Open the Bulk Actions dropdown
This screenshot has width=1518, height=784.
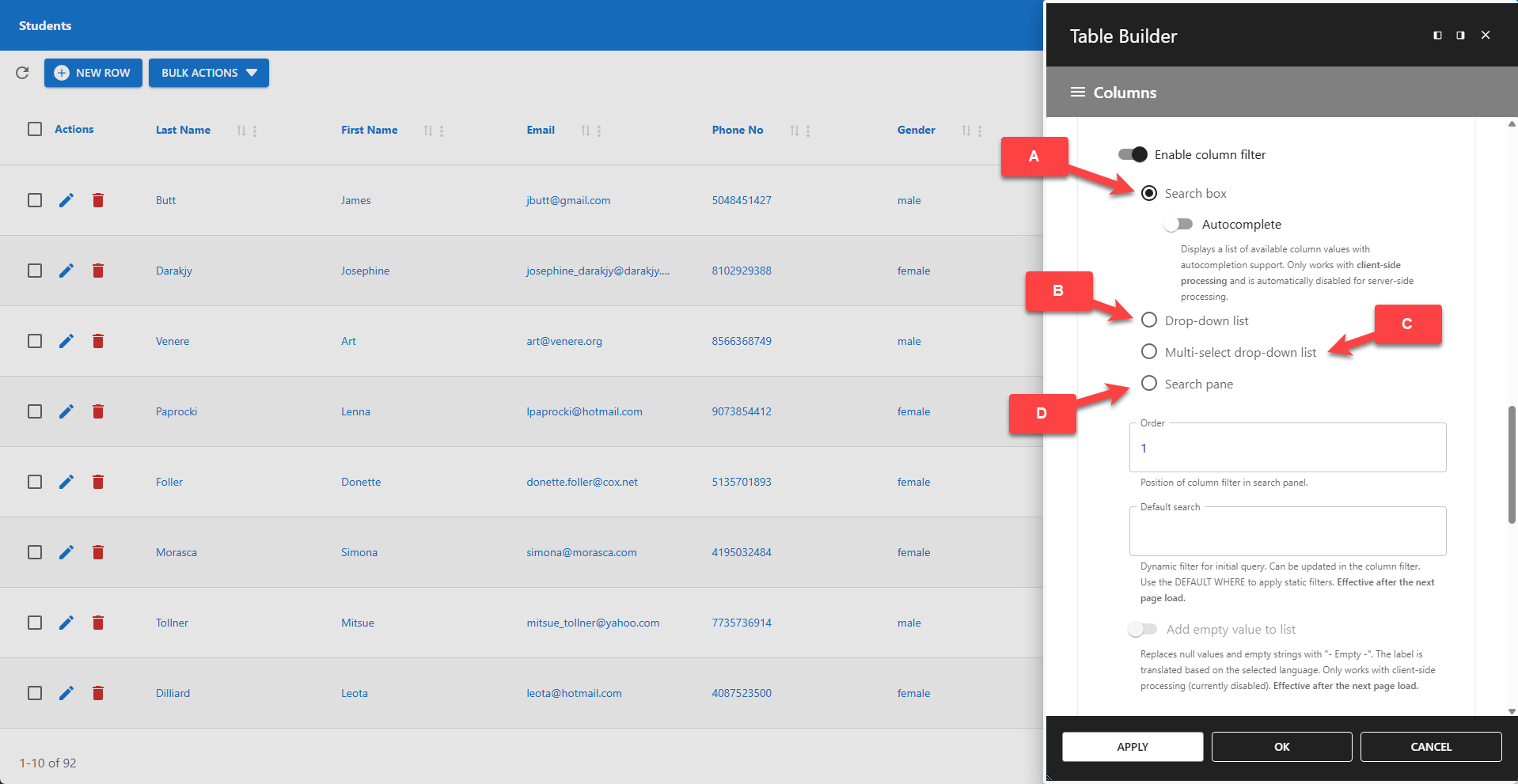[208, 73]
